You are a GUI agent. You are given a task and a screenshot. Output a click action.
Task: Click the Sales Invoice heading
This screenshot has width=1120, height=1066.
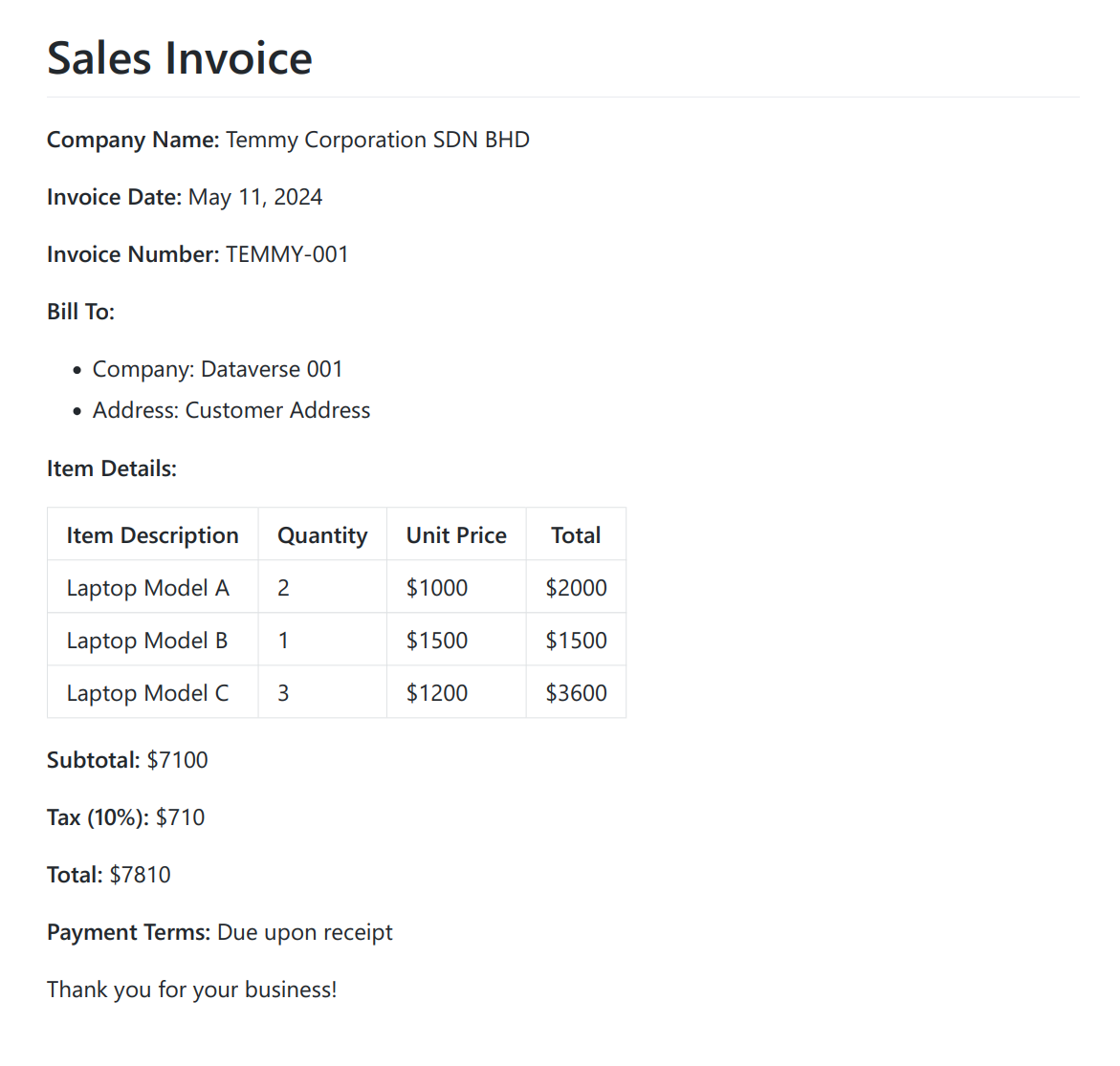[179, 57]
